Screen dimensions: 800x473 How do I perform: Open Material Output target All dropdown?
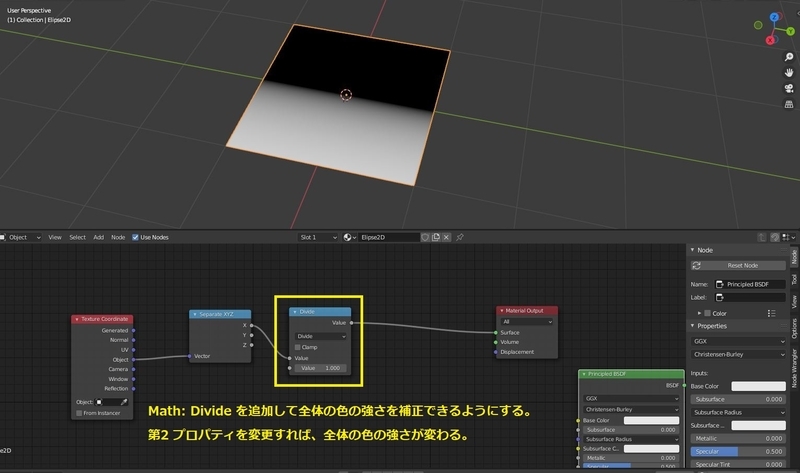(527, 321)
